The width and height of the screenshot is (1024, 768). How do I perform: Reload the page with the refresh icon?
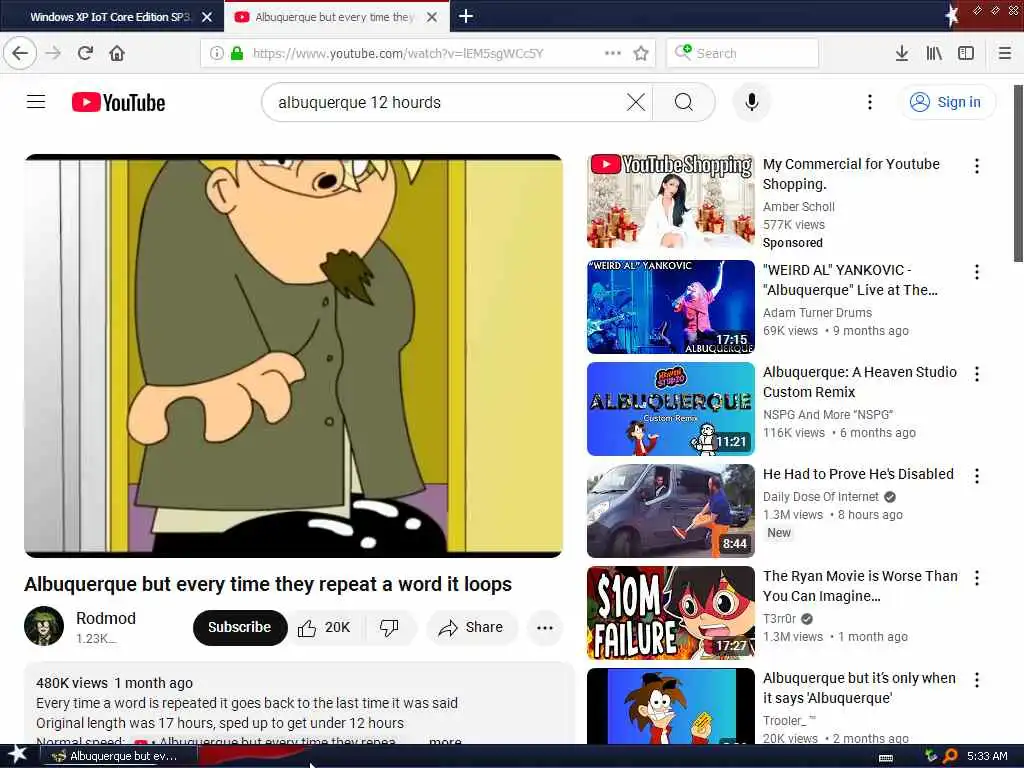tap(85, 53)
